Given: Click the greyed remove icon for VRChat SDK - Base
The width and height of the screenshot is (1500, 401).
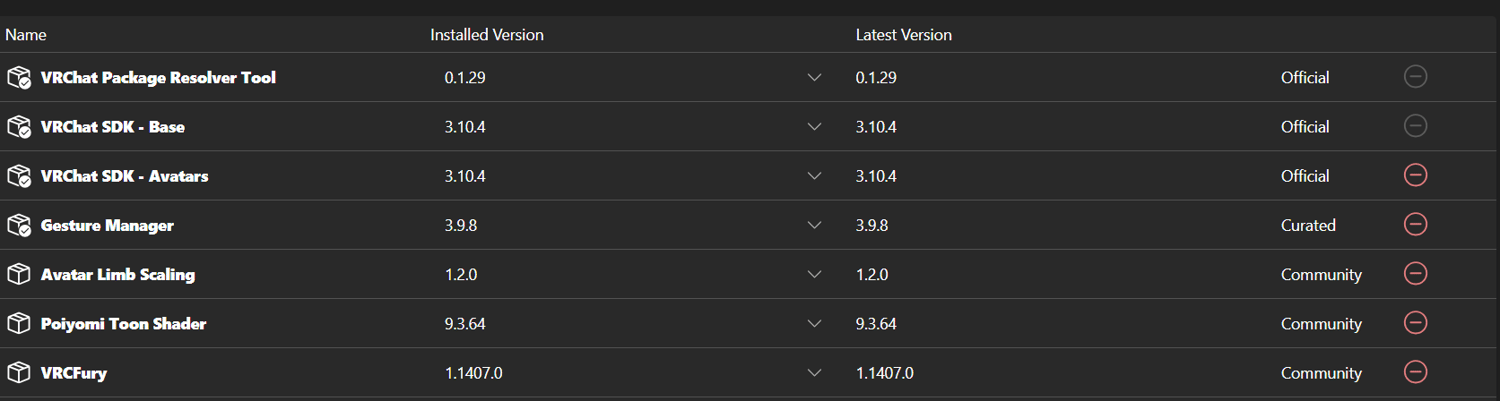Looking at the screenshot, I should tap(1415, 126).
